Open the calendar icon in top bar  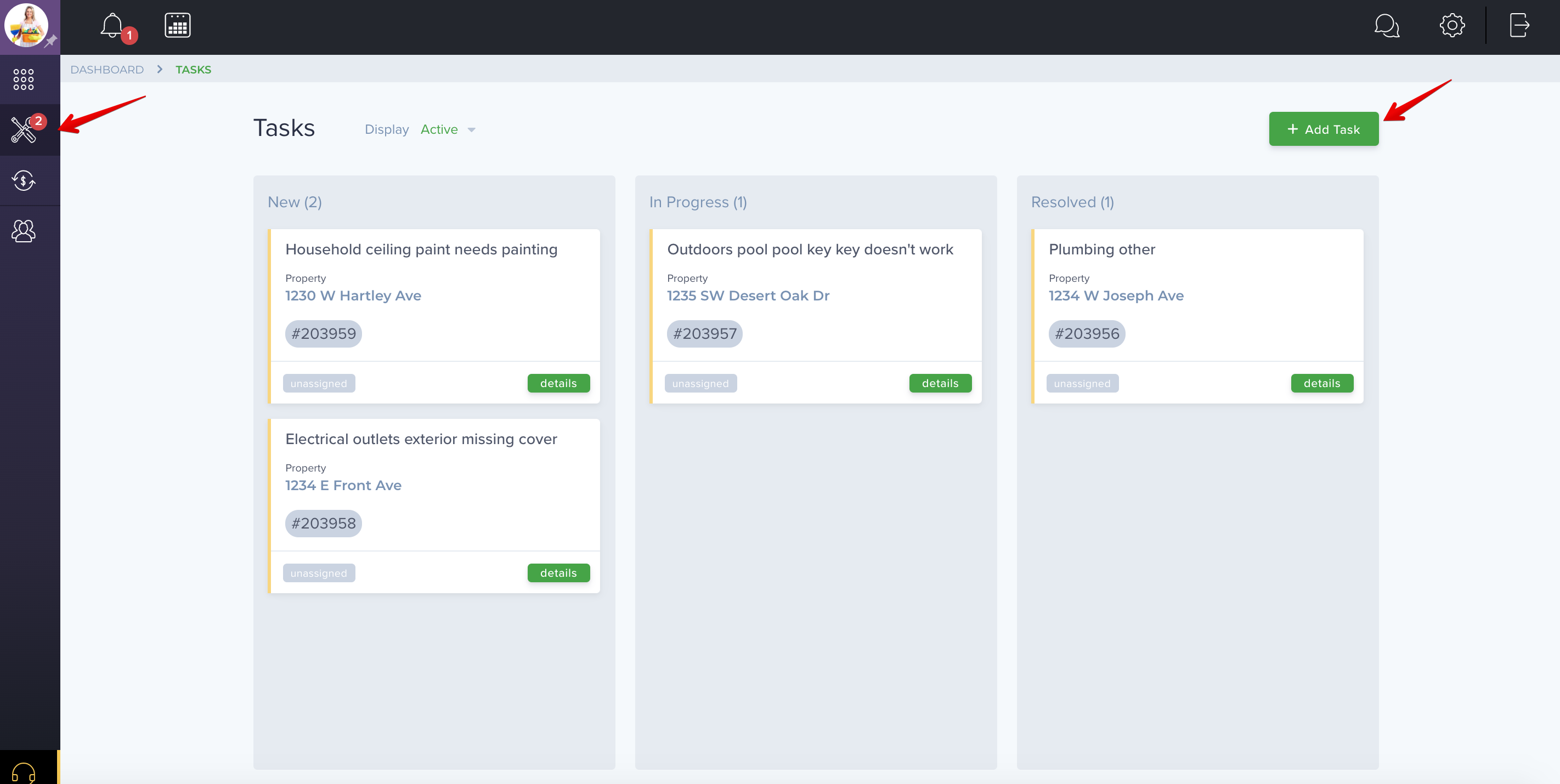[x=177, y=25]
